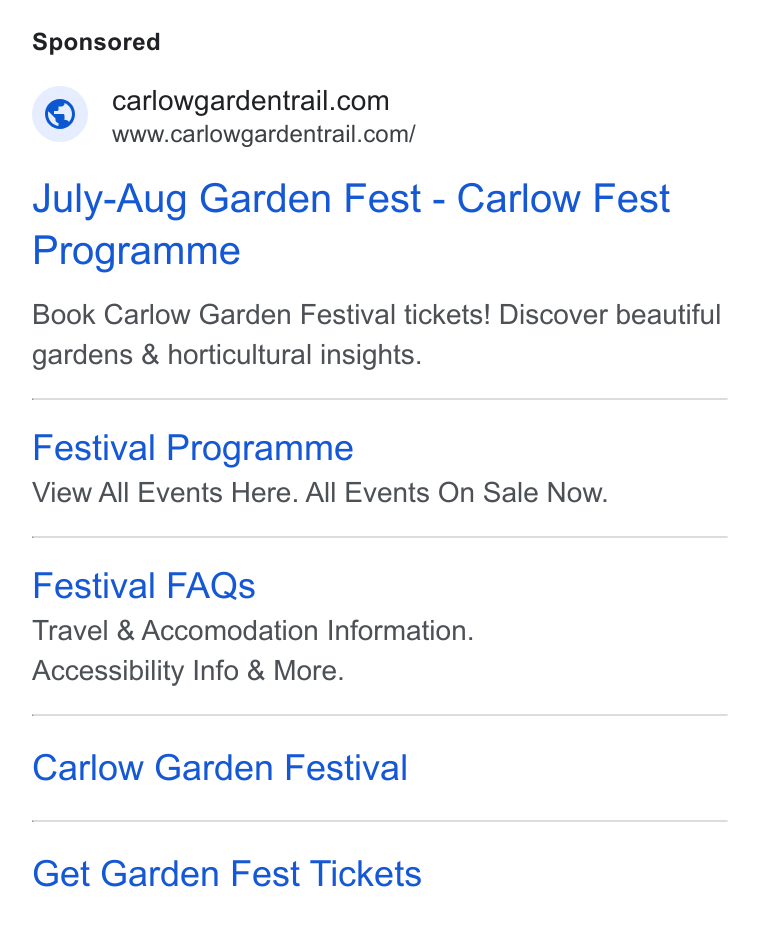Click the 'Accessibility Info & More.' line

point(188,671)
